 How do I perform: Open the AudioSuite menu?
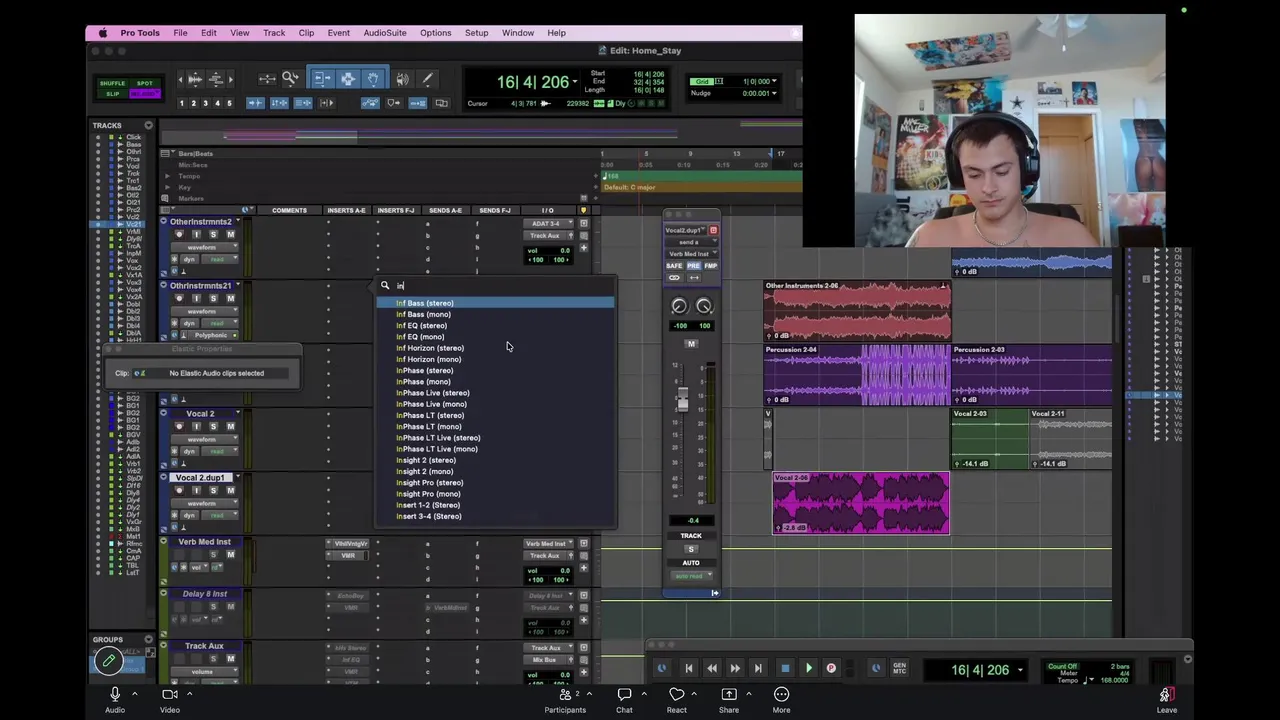pos(385,32)
